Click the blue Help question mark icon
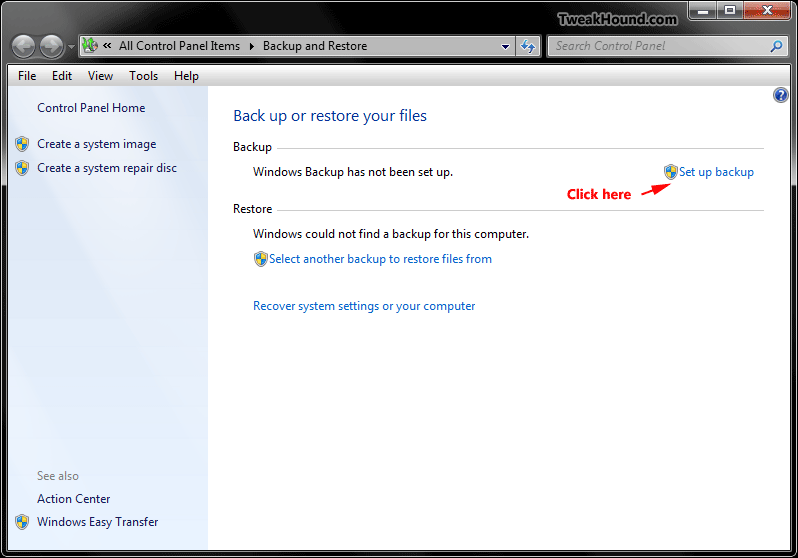This screenshot has width=798, height=558. [780, 95]
